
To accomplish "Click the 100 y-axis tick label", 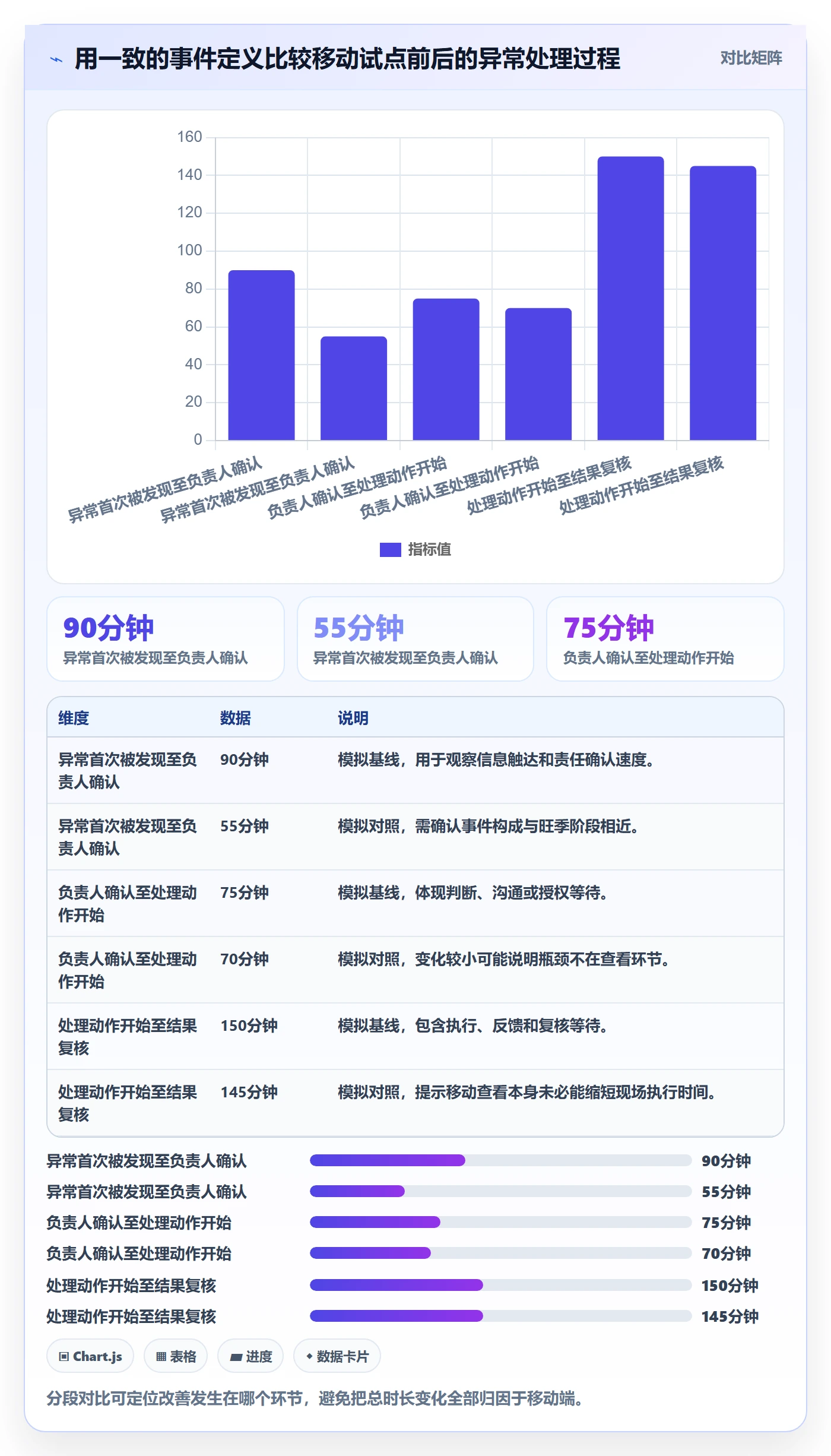I will click(x=190, y=251).
